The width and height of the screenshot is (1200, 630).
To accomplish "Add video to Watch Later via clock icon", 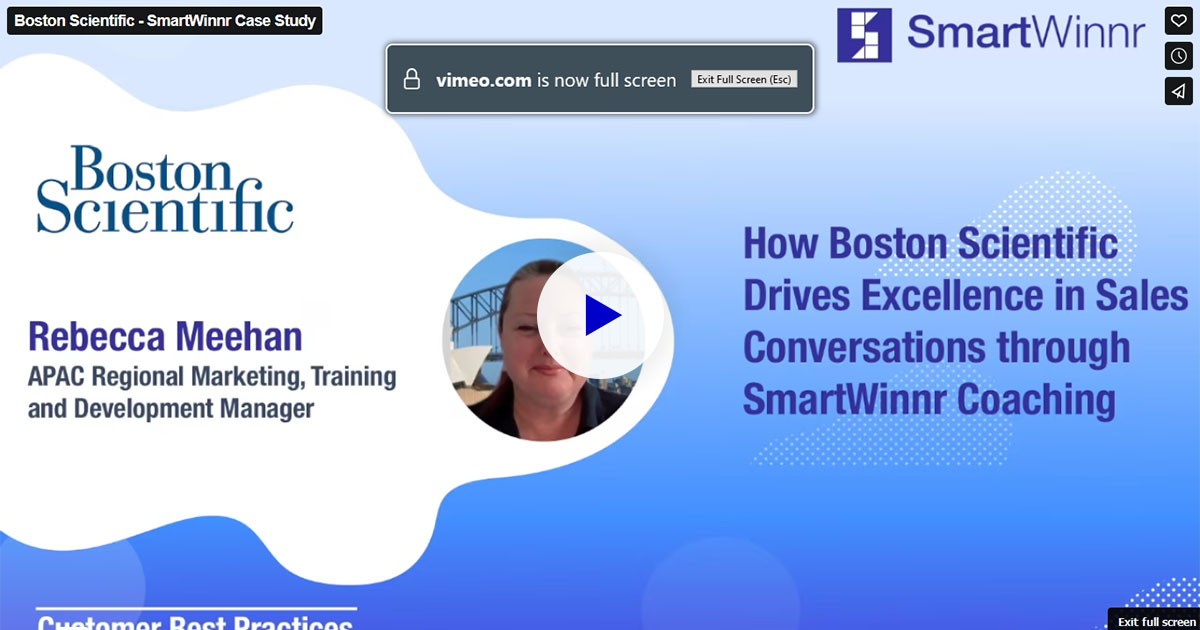I will click(1179, 56).
